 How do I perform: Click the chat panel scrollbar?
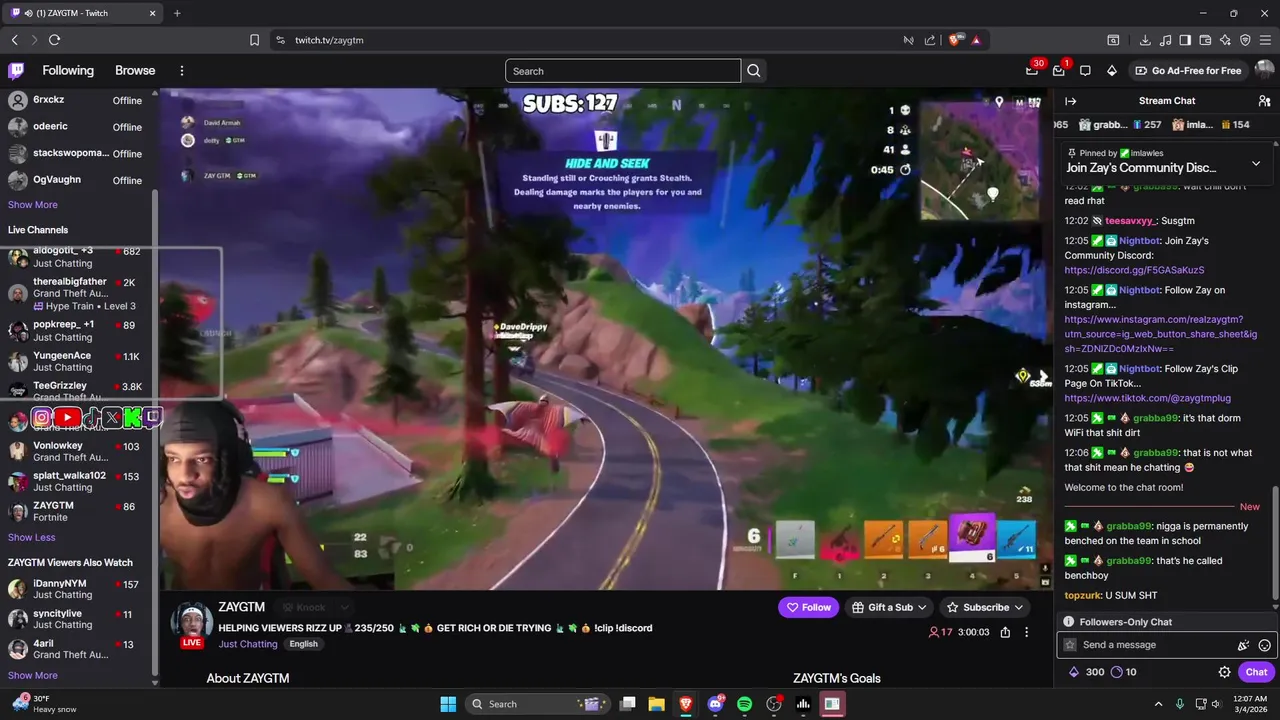(1275, 545)
